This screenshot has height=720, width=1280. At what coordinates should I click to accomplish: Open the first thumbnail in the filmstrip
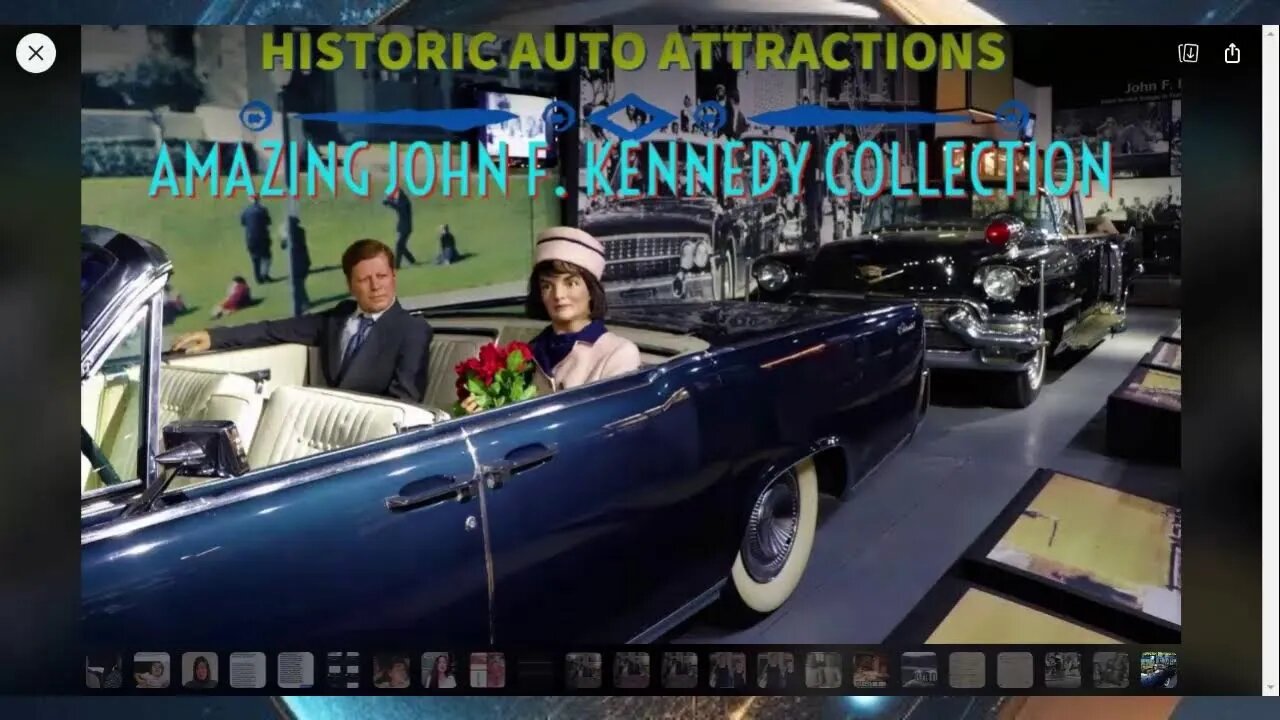[104, 670]
